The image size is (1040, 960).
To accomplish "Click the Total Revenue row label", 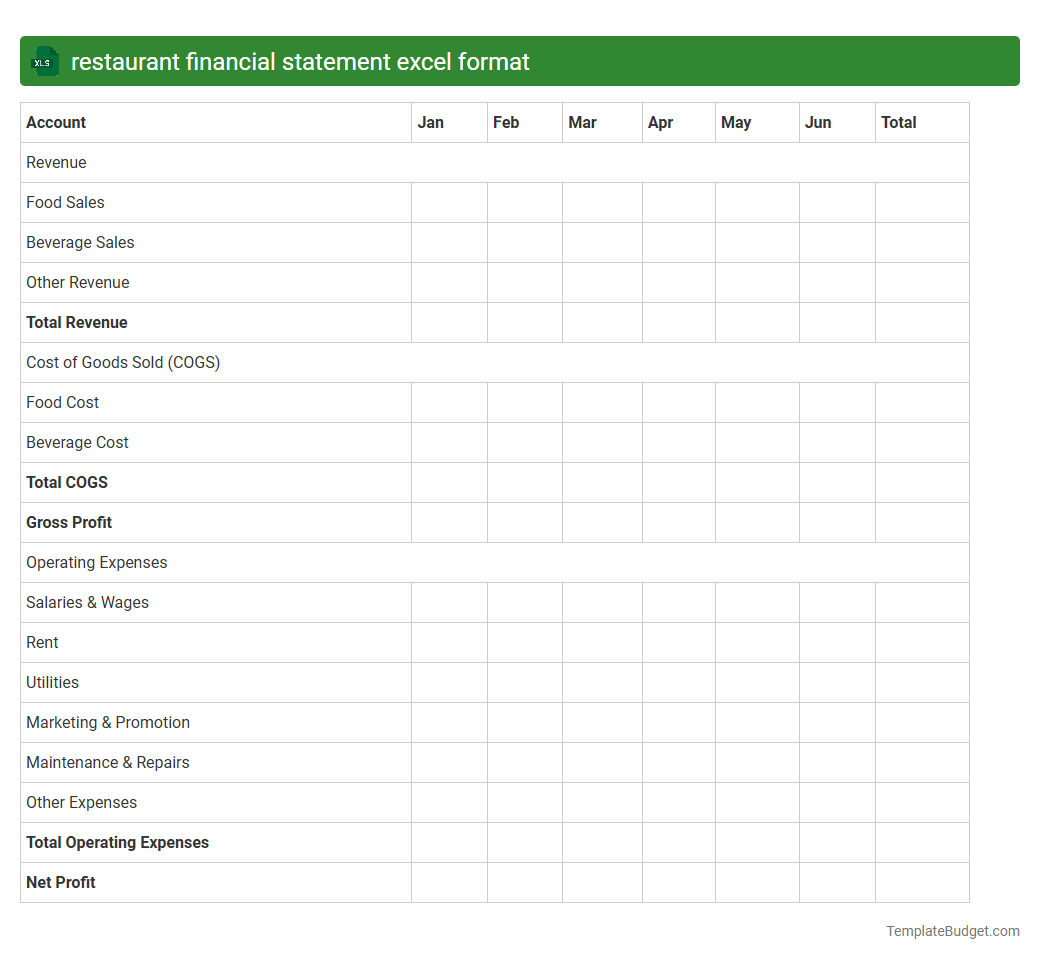I will click(x=77, y=322).
